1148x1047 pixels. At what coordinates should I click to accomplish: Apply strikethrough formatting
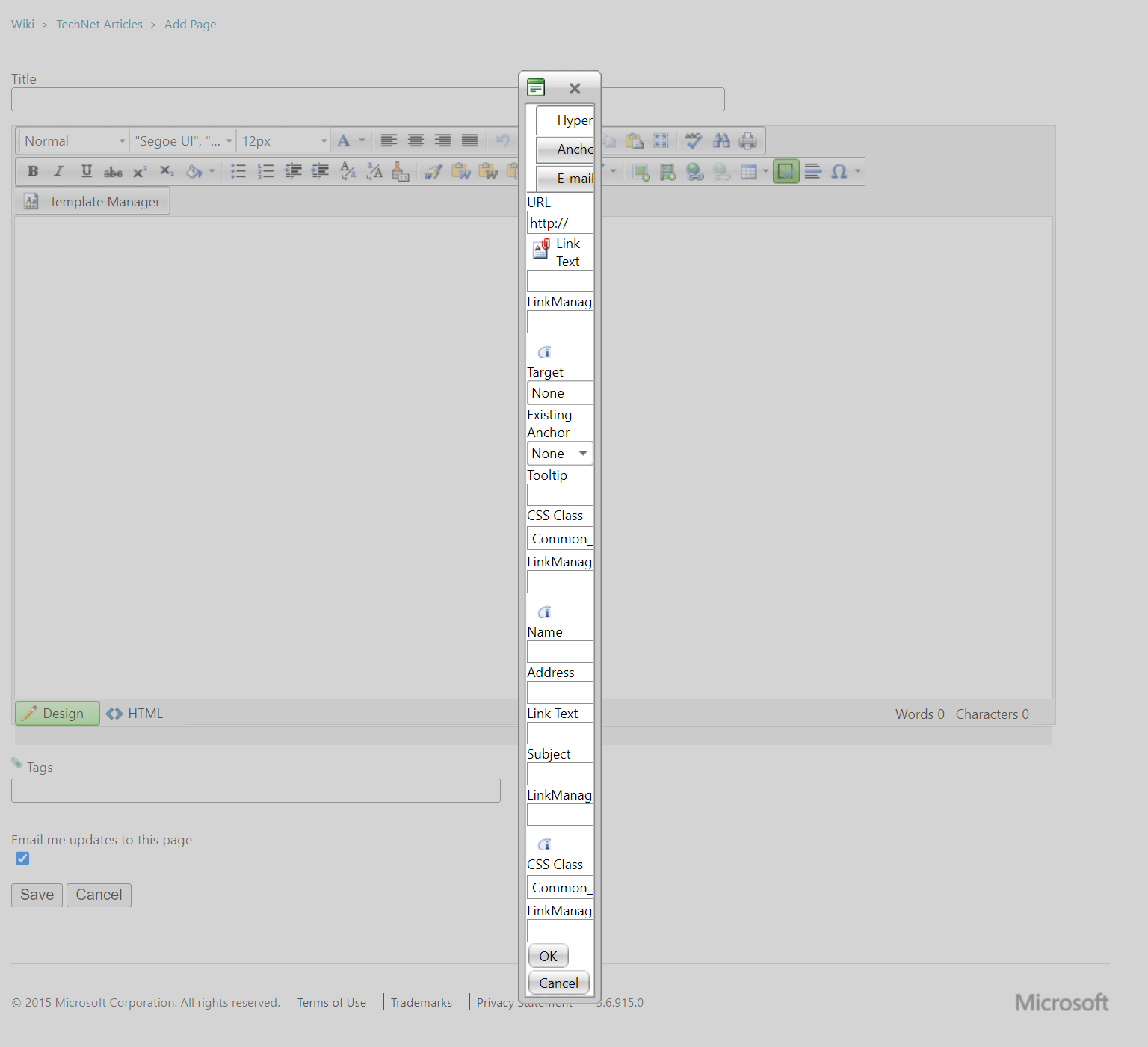pos(113,171)
